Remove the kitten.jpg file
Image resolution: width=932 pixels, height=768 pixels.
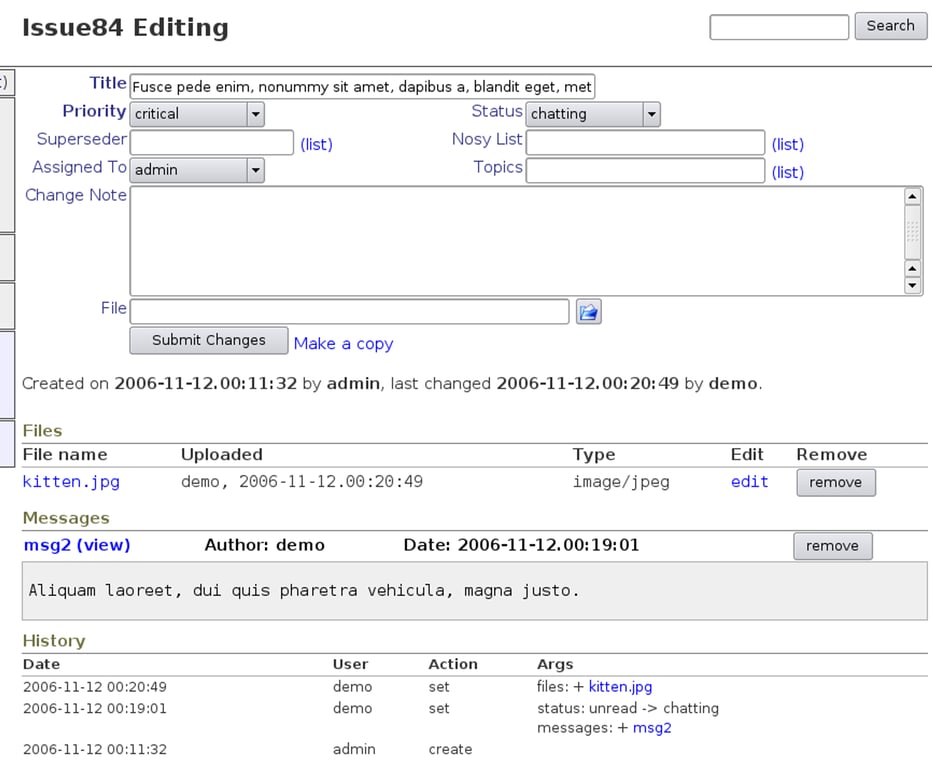[835, 482]
